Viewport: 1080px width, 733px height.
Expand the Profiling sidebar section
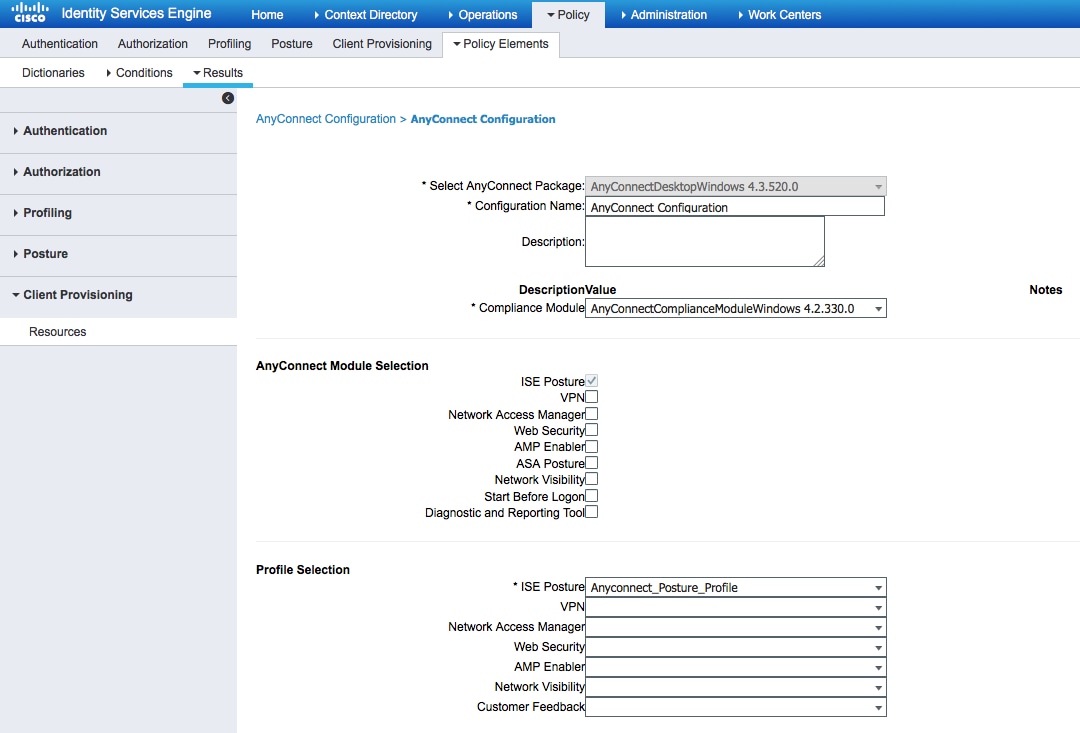click(118, 213)
